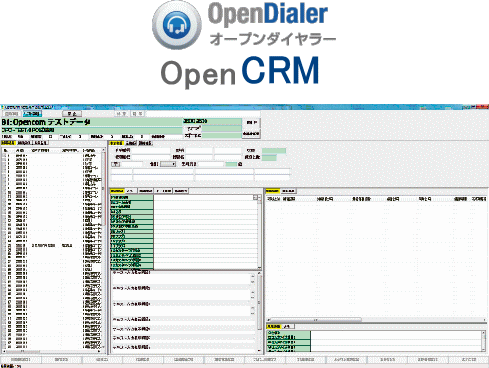Click the upper square button beside the green header

(x=252, y=122)
